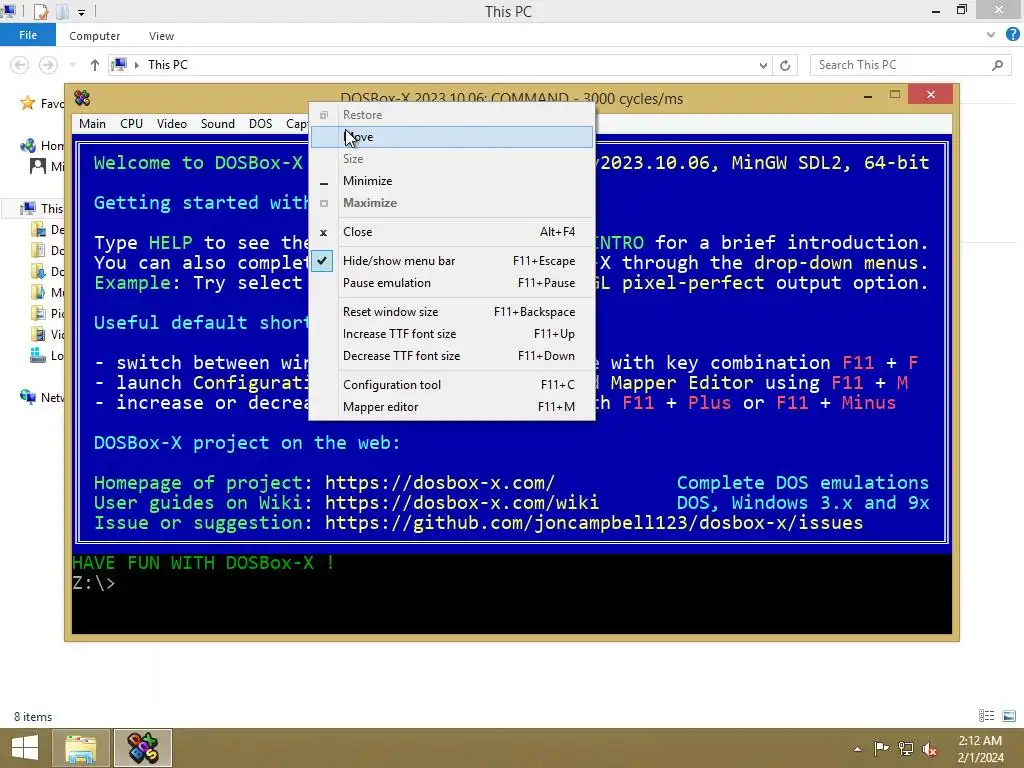Click the This PC address bar icon
Screen dimensions: 1024x768
coord(120,65)
